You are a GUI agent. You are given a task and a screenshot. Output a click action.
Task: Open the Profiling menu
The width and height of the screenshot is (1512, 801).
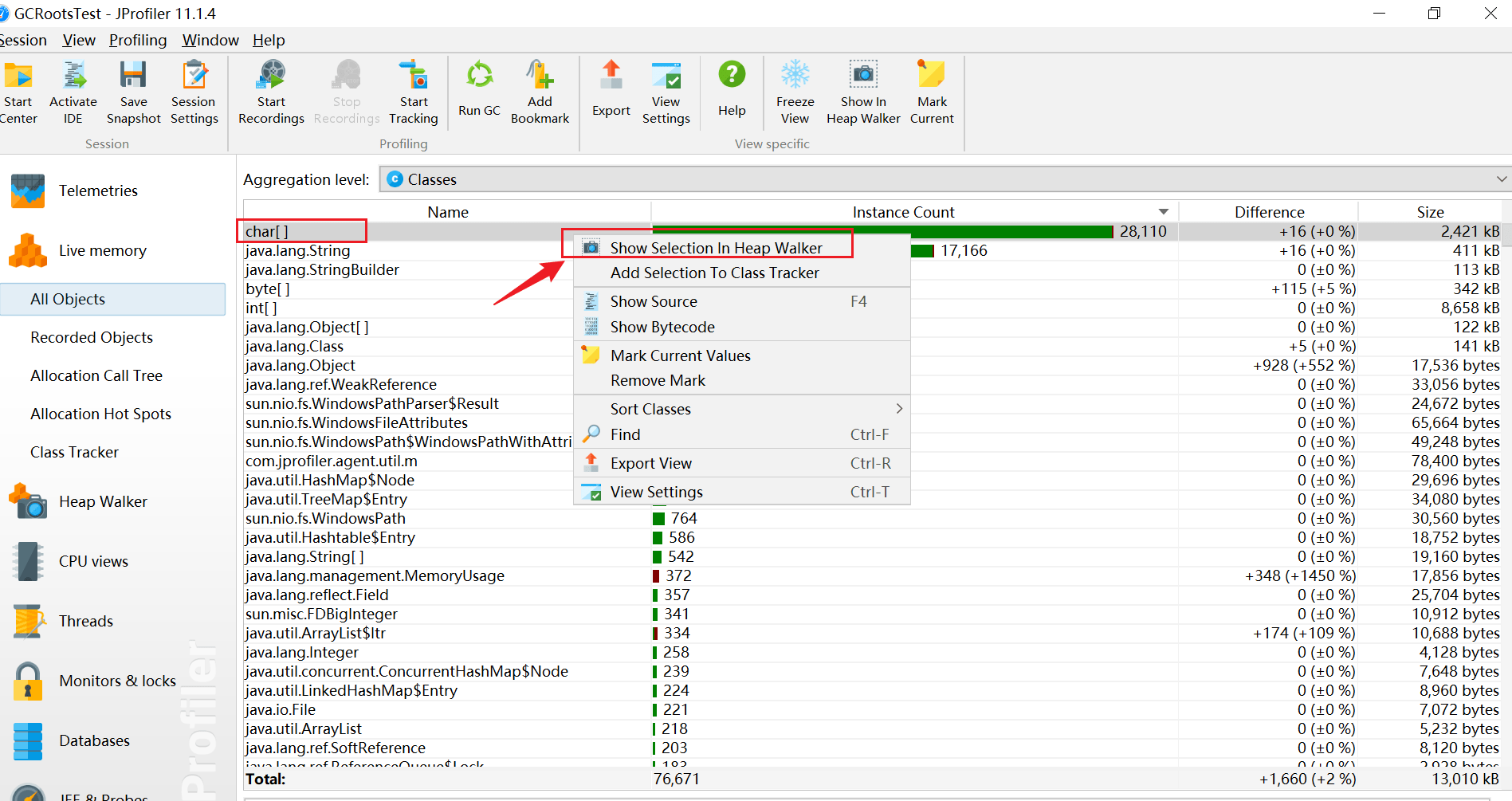click(138, 40)
